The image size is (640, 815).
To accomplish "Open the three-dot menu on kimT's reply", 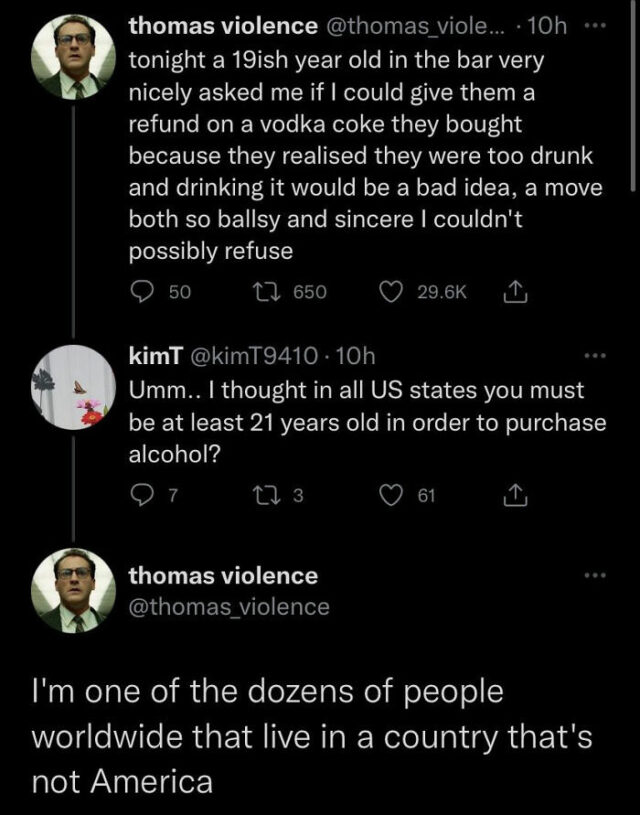I will tap(597, 355).
